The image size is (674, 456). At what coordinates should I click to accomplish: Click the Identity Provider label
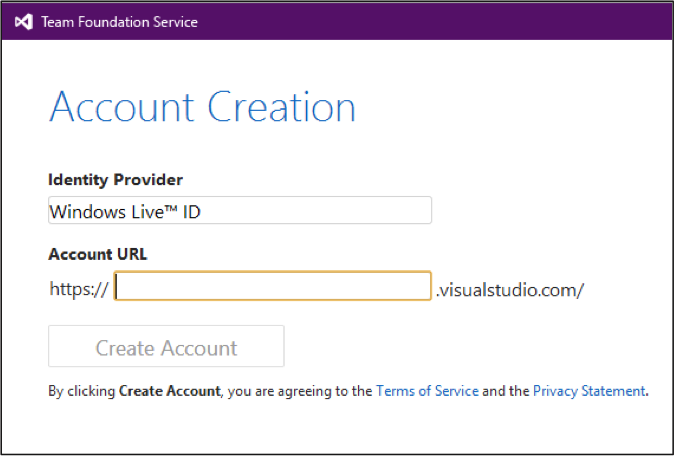pyautogui.click(x=116, y=180)
